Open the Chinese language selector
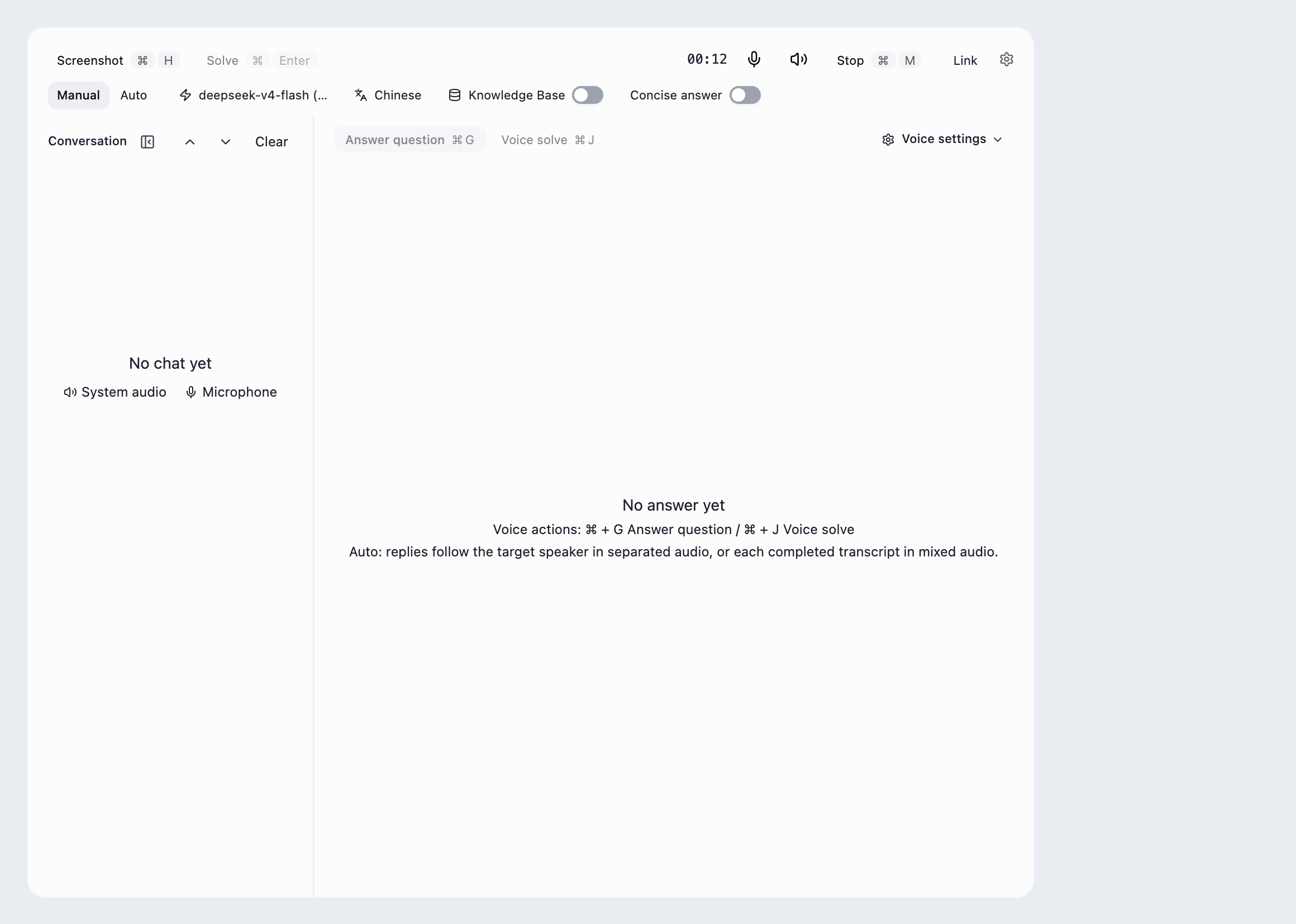1296x924 pixels. coord(388,95)
